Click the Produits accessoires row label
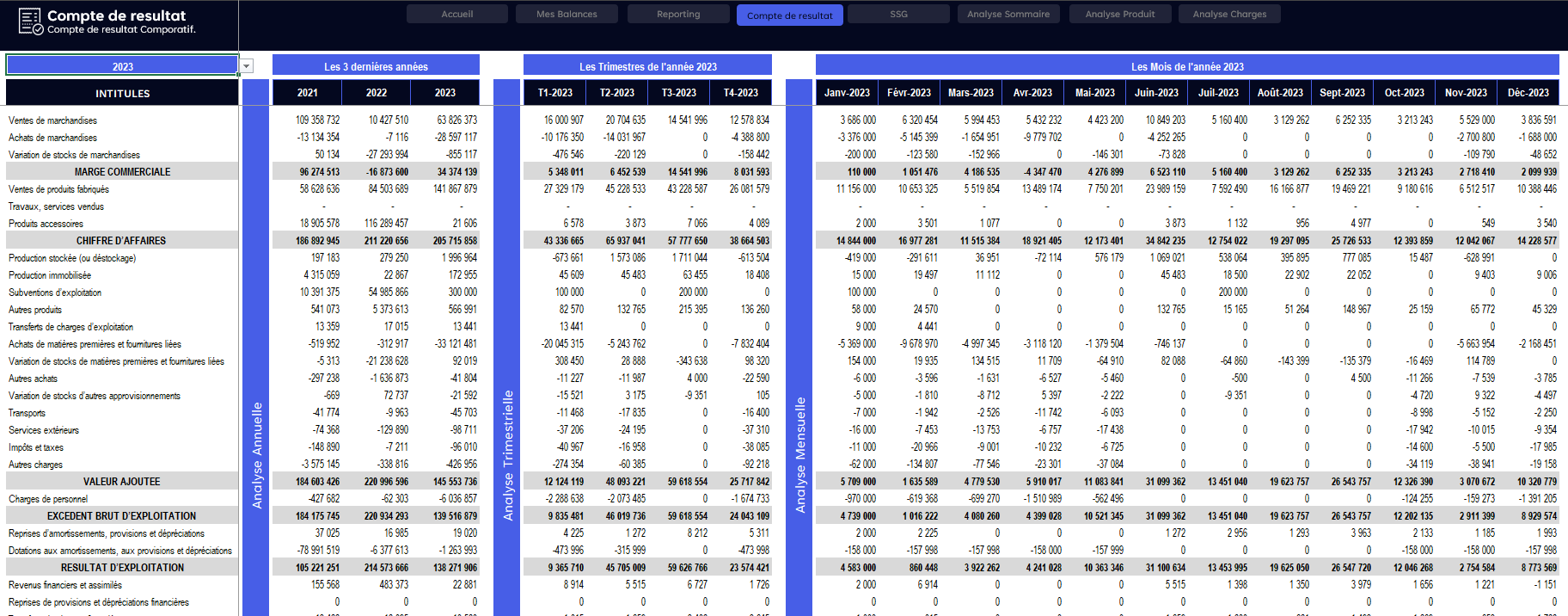This screenshot has width=1568, height=616. coord(46,224)
